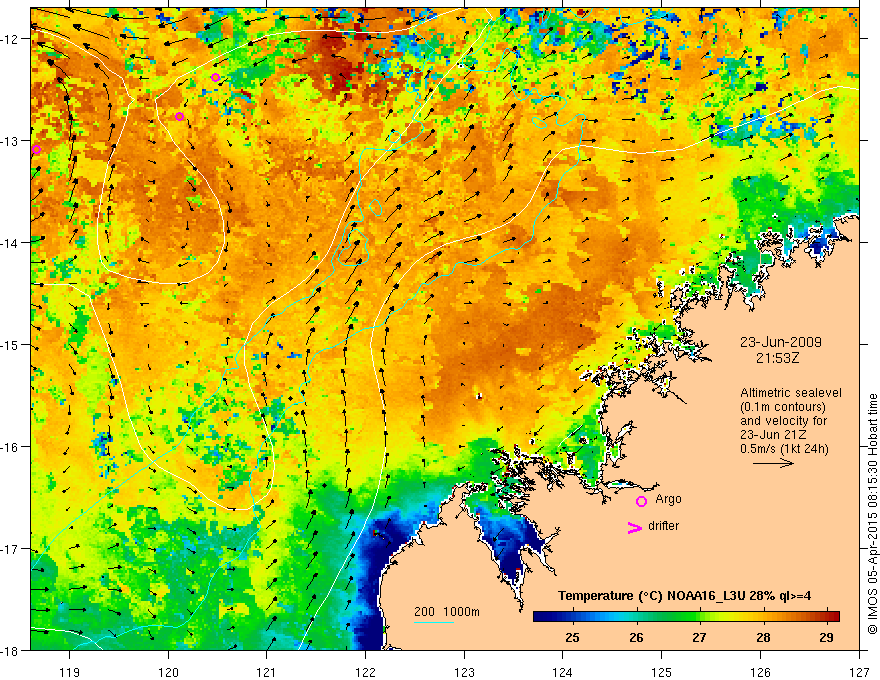
Task: Click the longitude axis label 126
Action: point(760,672)
